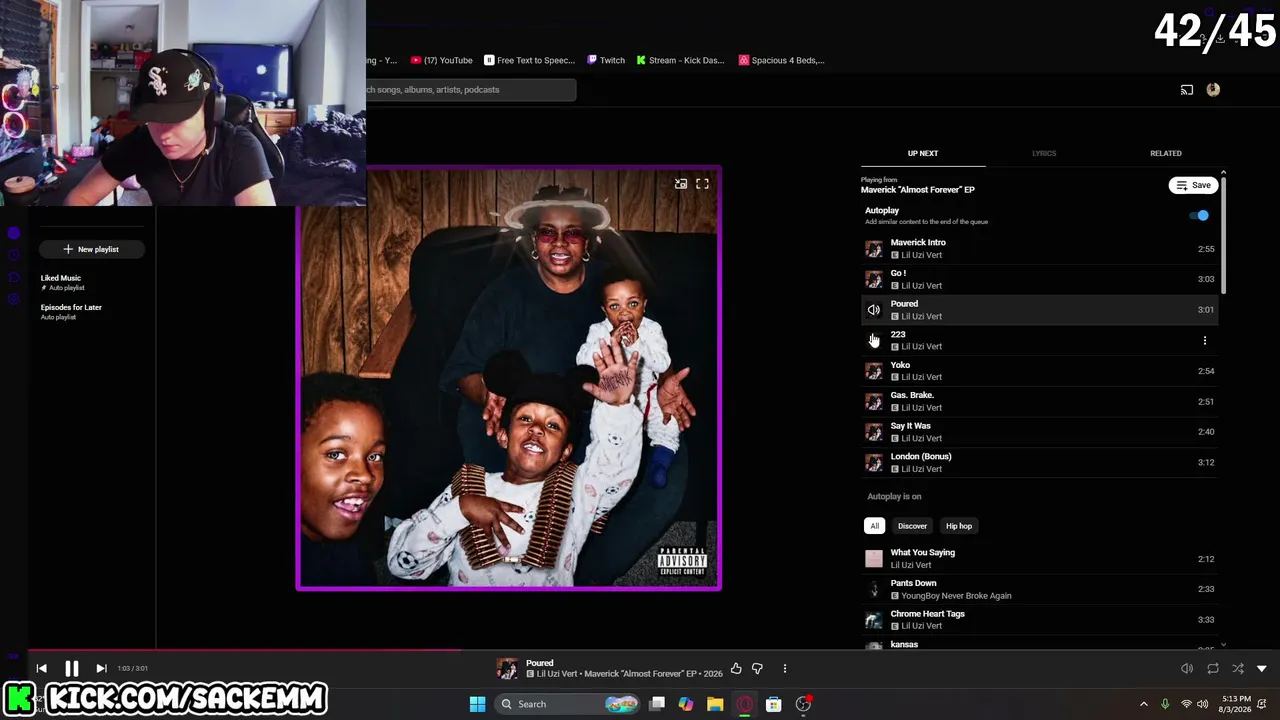The image size is (1280, 720).
Task: Skip to the previous track
Action: click(x=41, y=668)
